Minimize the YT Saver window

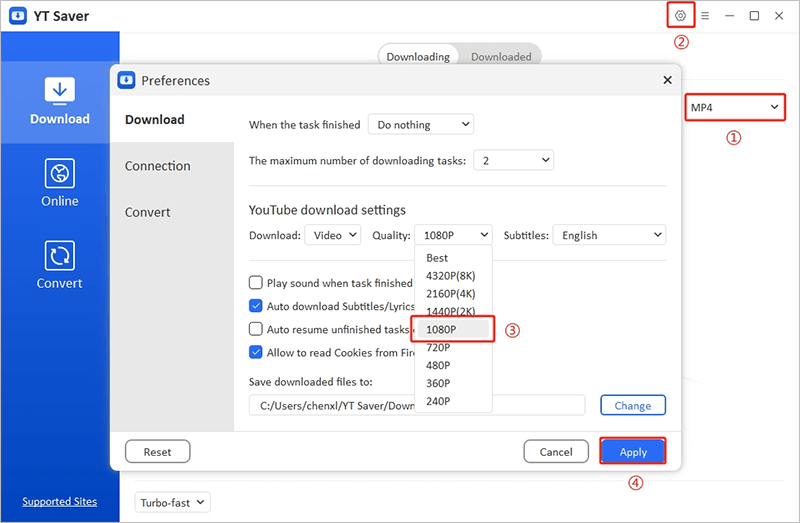(x=730, y=16)
